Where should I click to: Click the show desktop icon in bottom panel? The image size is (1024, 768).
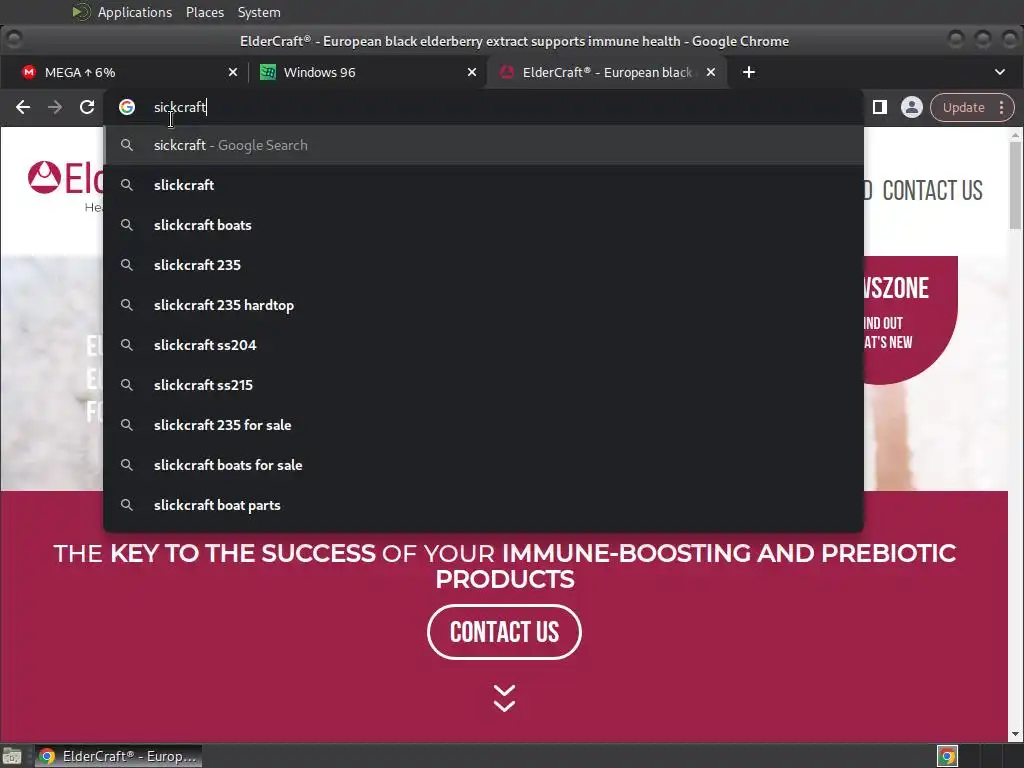[x=12, y=756]
